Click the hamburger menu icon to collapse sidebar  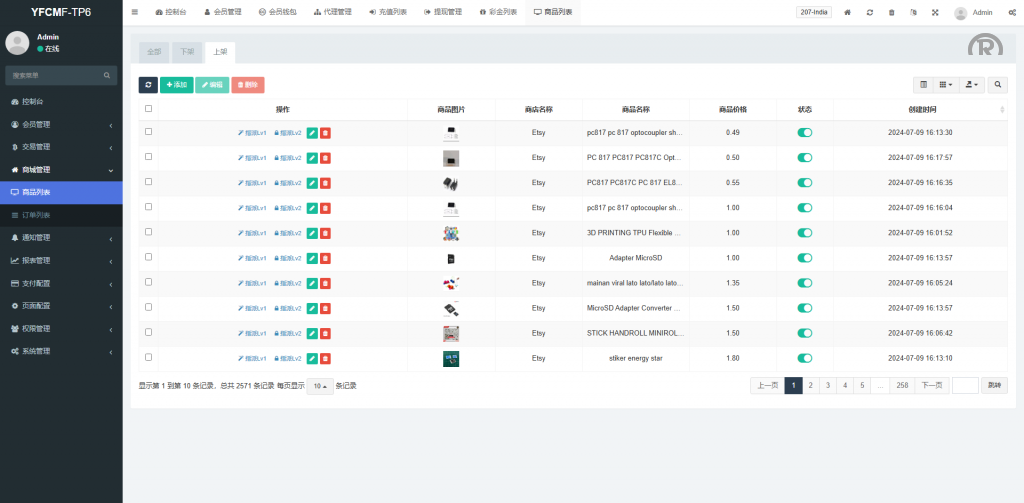(x=135, y=12)
